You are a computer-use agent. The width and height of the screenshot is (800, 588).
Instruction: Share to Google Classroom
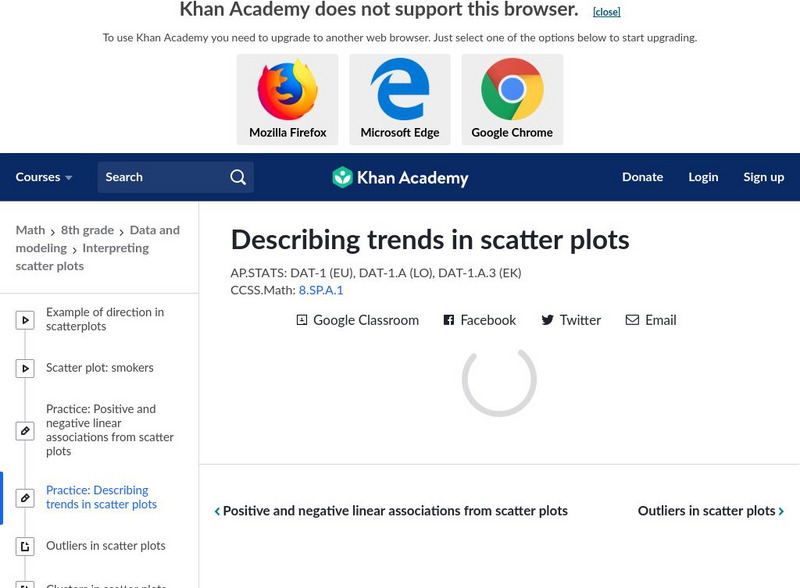[x=357, y=320]
